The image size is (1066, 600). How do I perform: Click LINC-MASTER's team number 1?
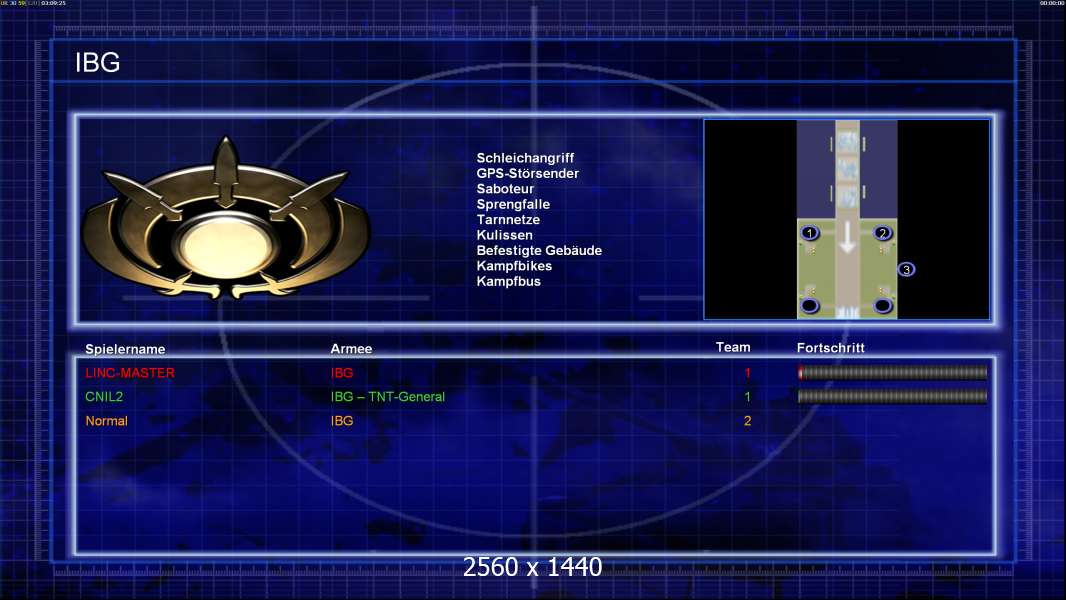(748, 373)
